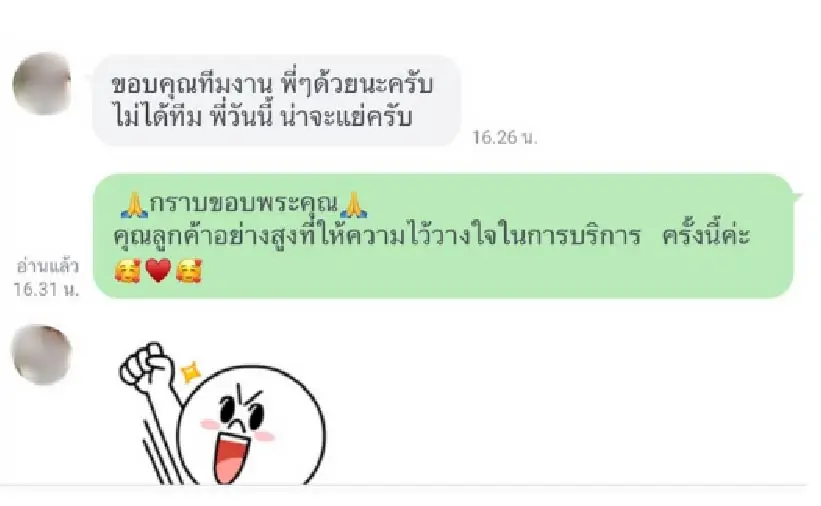
Task: Click the text กราบขอบพระคุณ in the green bubble
Action: click(x=244, y=204)
